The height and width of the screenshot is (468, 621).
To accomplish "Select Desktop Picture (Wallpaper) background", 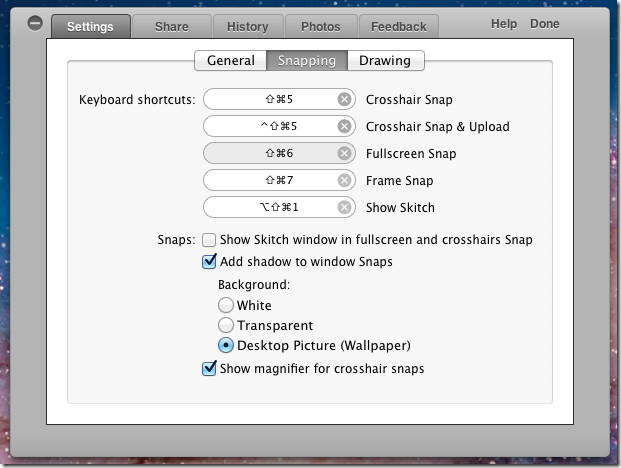I will pos(225,346).
